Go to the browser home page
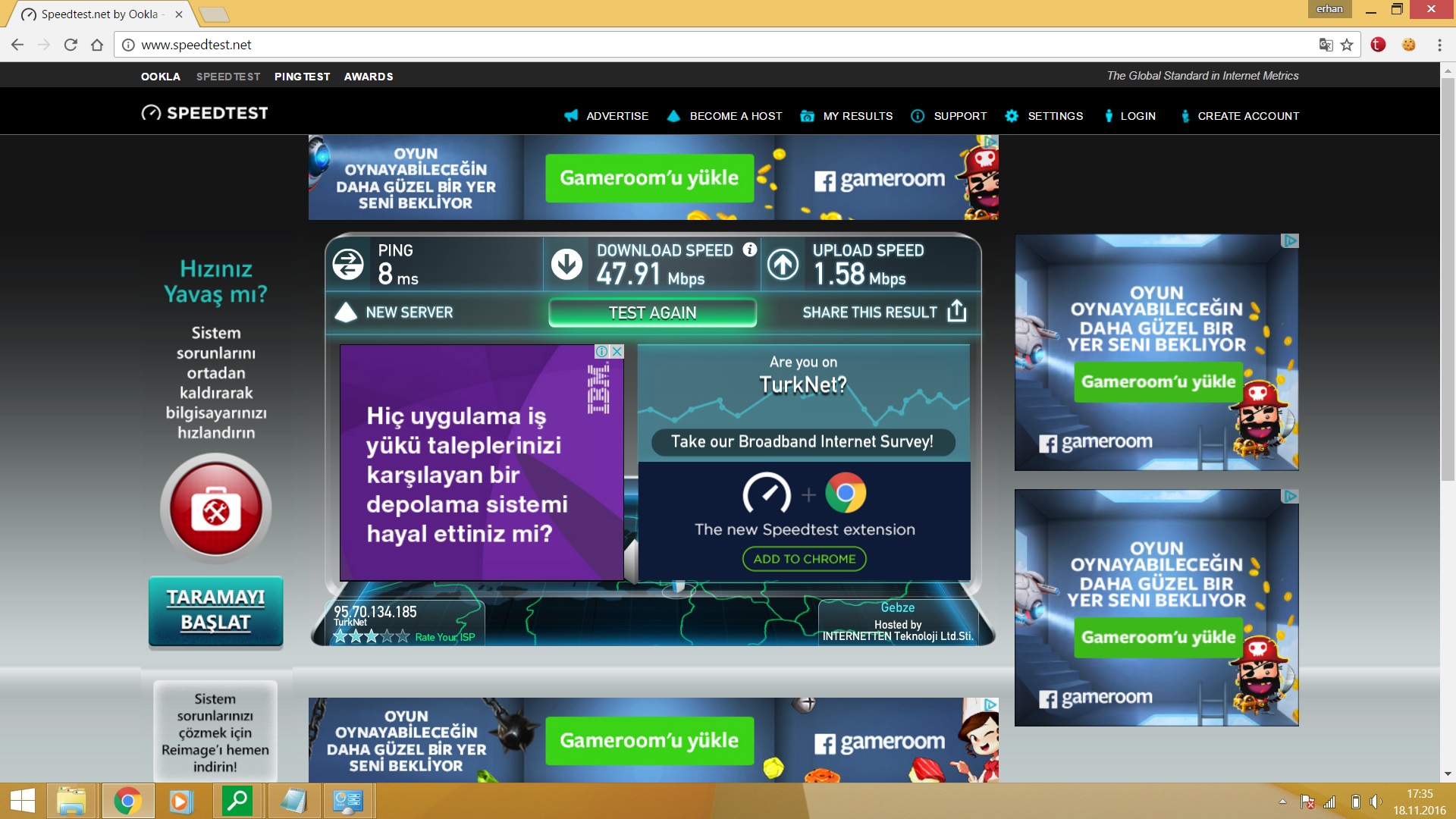The width and height of the screenshot is (1456, 819). pyautogui.click(x=97, y=45)
